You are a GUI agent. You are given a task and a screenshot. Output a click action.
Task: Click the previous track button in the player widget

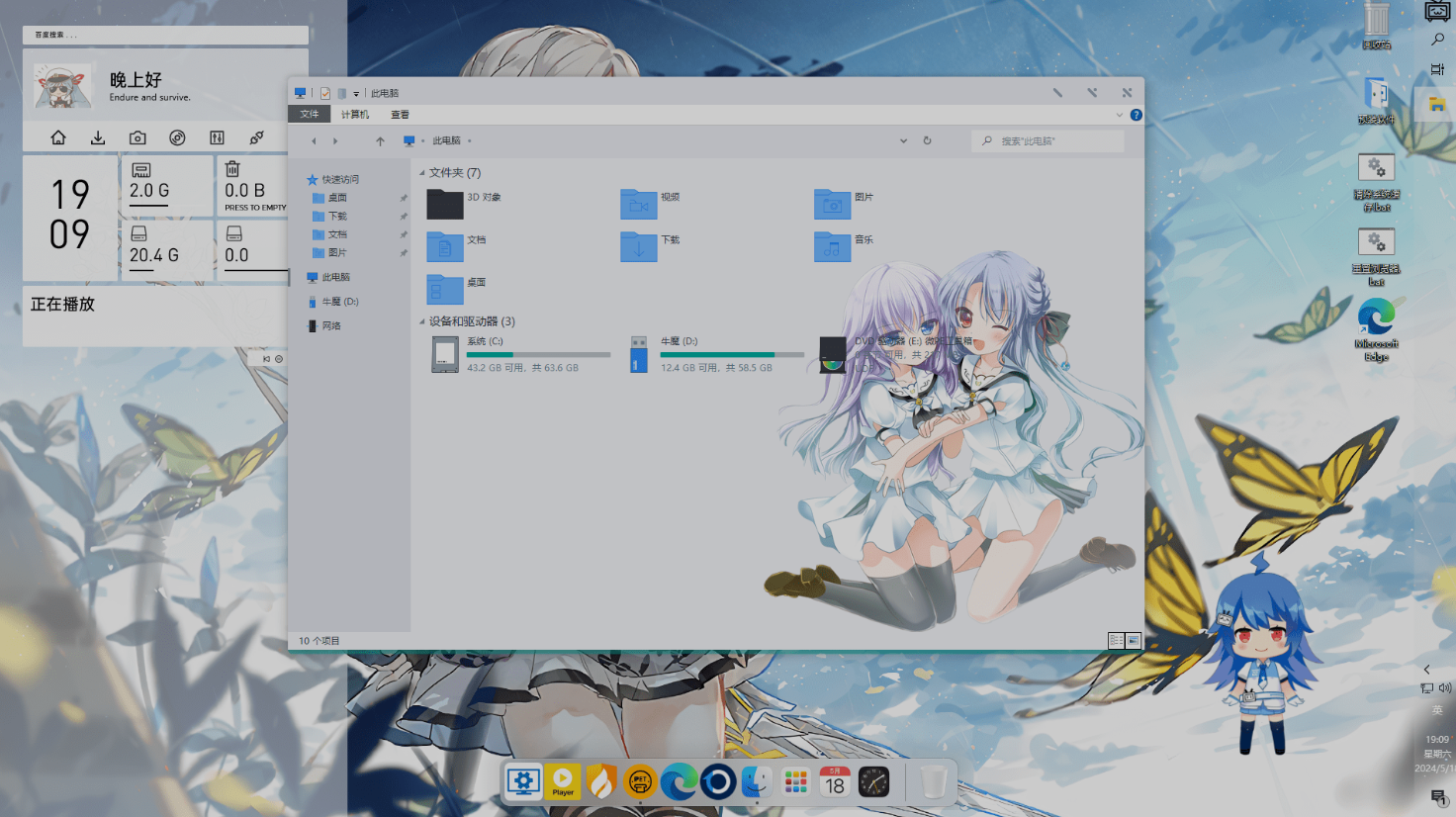(266, 359)
